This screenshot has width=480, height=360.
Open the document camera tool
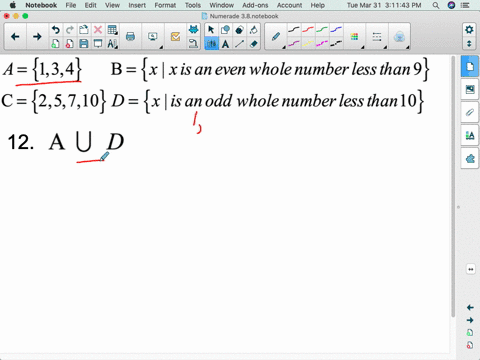click(193, 43)
